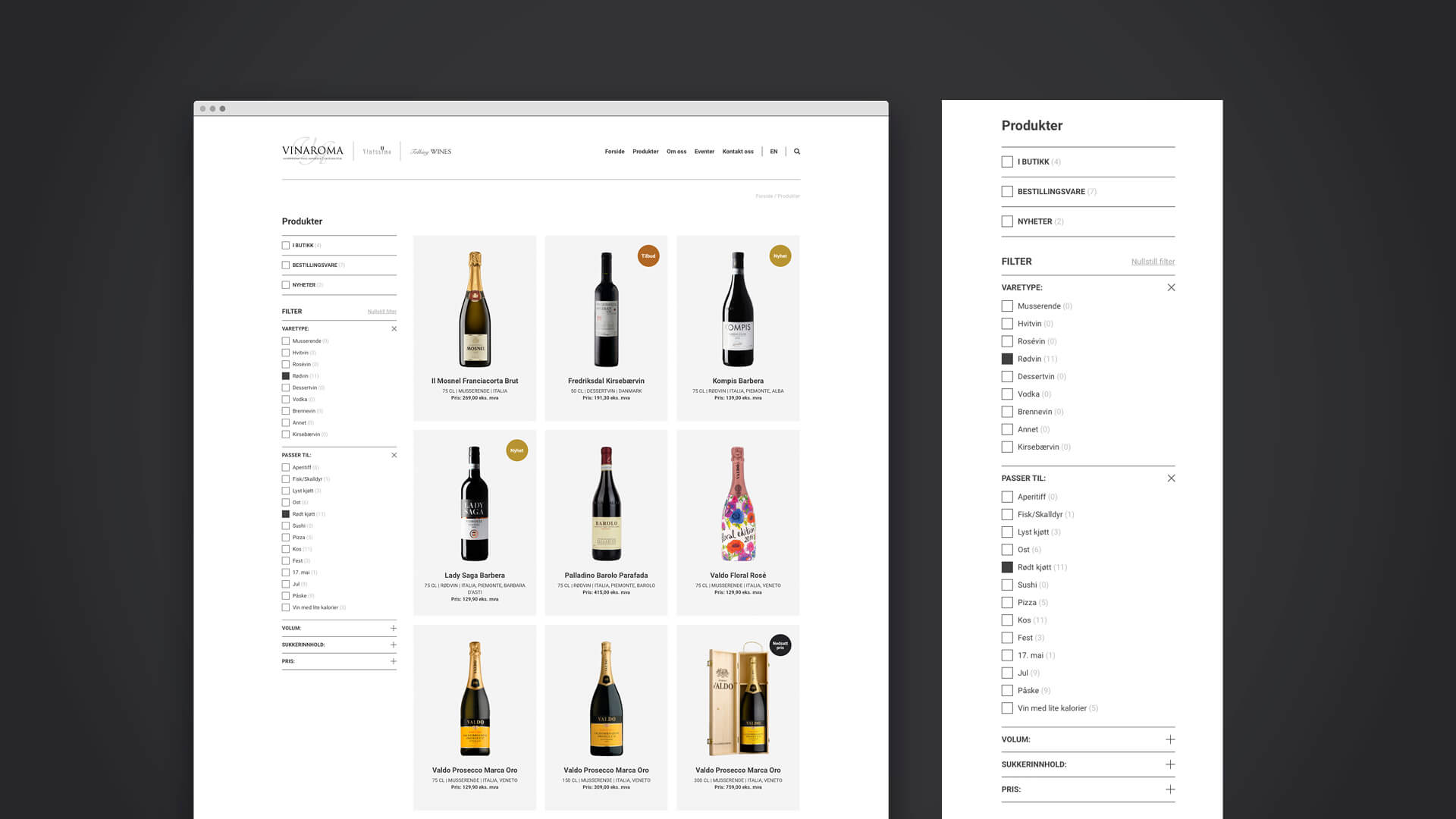Collapse Passer til filter X in right panel
Image resolution: width=1456 pixels, height=819 pixels.
click(x=1171, y=479)
